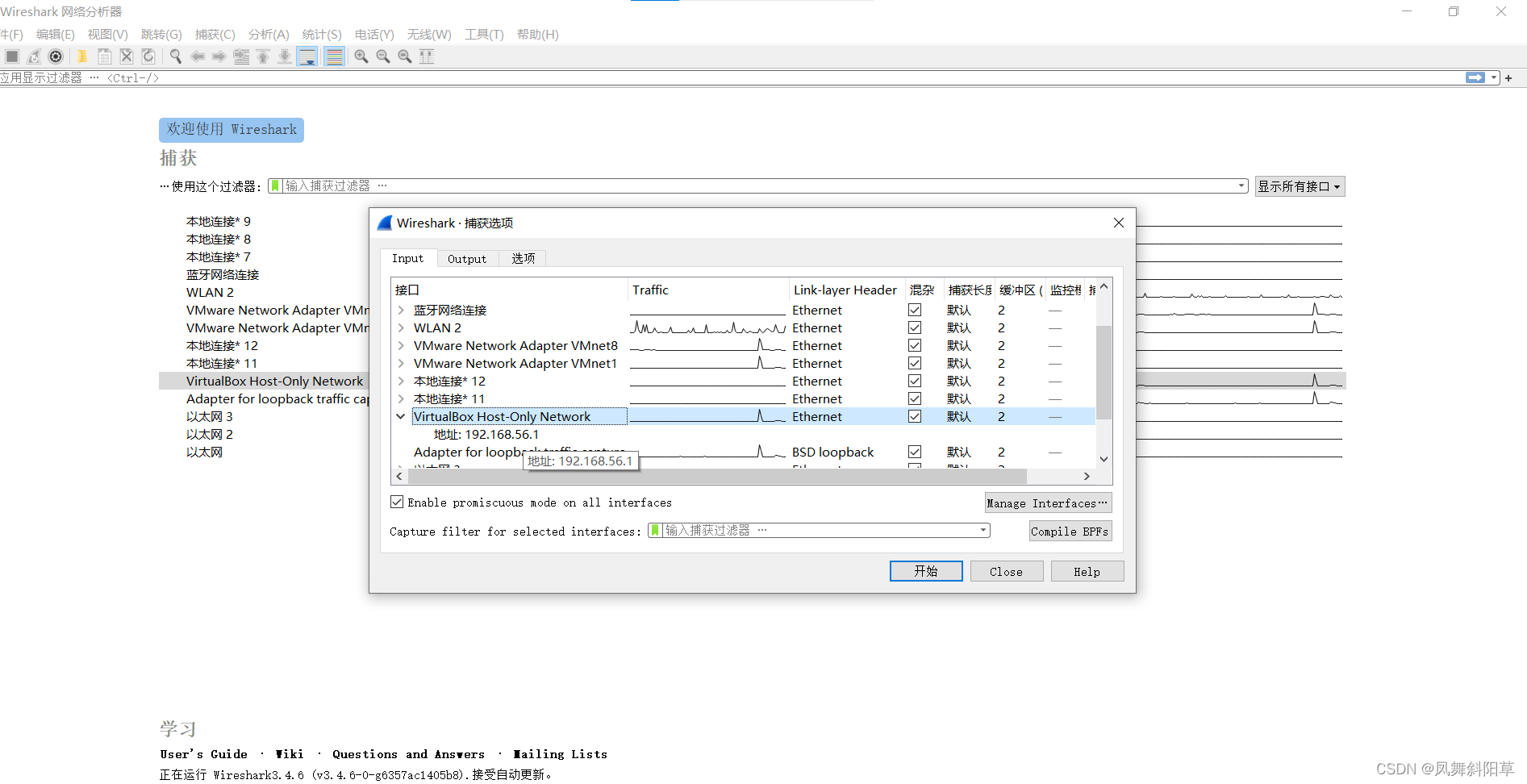
Task: Click the dialog capture filter input field
Action: pos(820,530)
